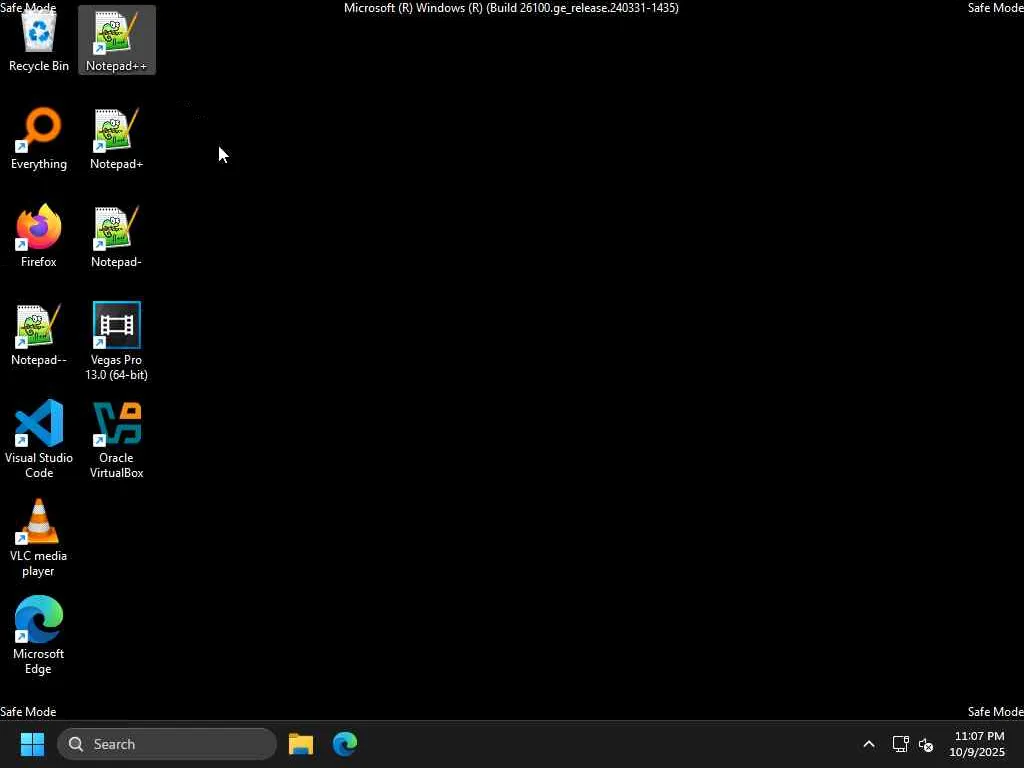The width and height of the screenshot is (1024, 768).
Task: Select the Recycle Bin desktop icon
Action: coord(39,40)
